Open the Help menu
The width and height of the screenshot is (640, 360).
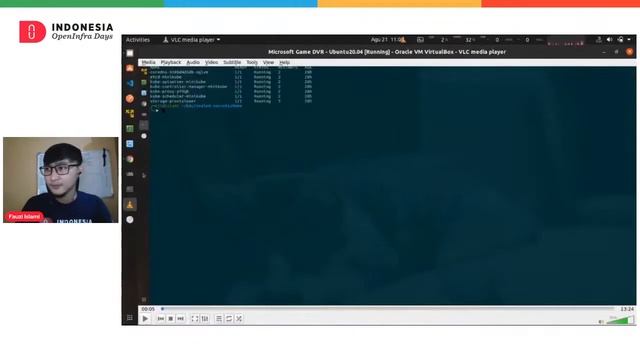(284, 62)
